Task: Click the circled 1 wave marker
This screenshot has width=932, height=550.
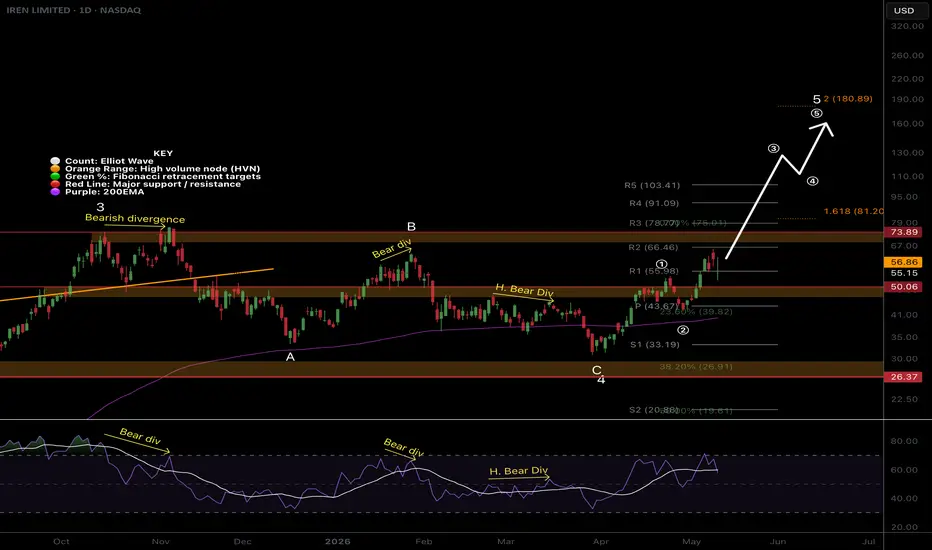Action: [662, 264]
